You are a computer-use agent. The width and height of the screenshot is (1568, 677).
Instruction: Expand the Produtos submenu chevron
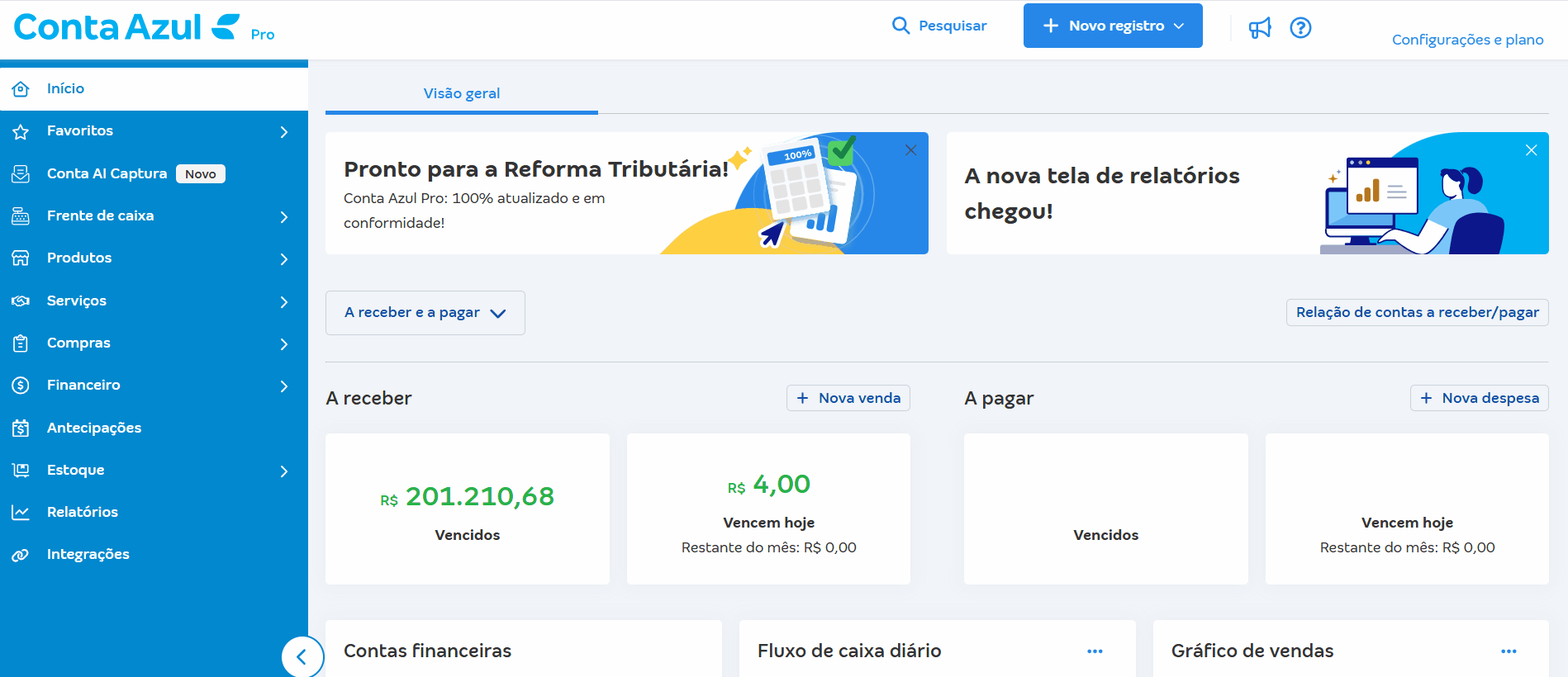(x=284, y=259)
